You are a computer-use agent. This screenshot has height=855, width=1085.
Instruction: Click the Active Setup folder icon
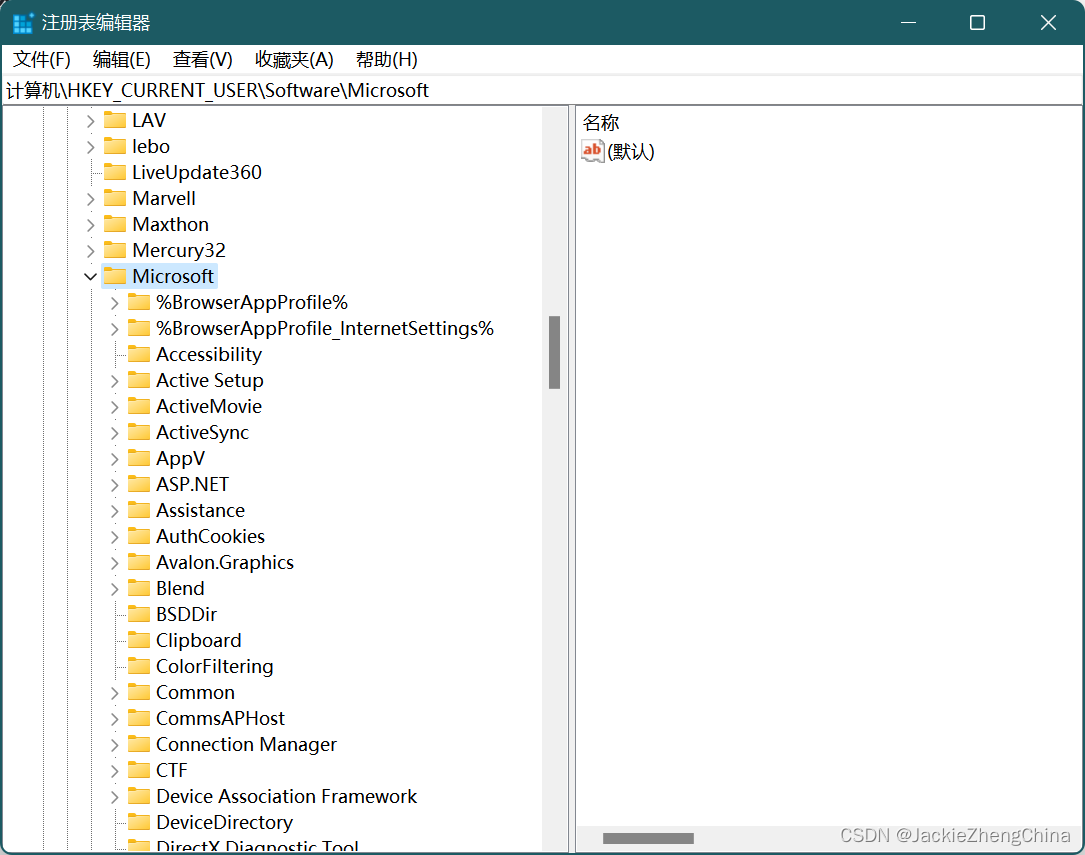tap(139, 380)
